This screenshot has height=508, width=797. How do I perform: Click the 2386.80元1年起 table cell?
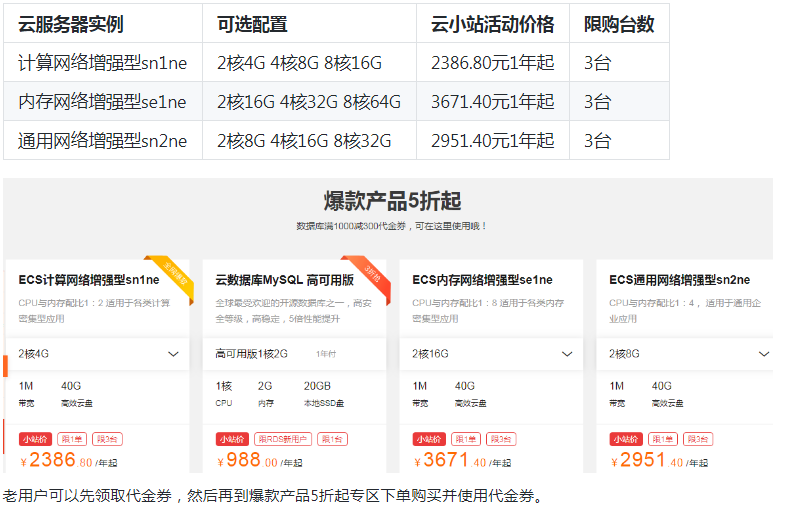493,63
